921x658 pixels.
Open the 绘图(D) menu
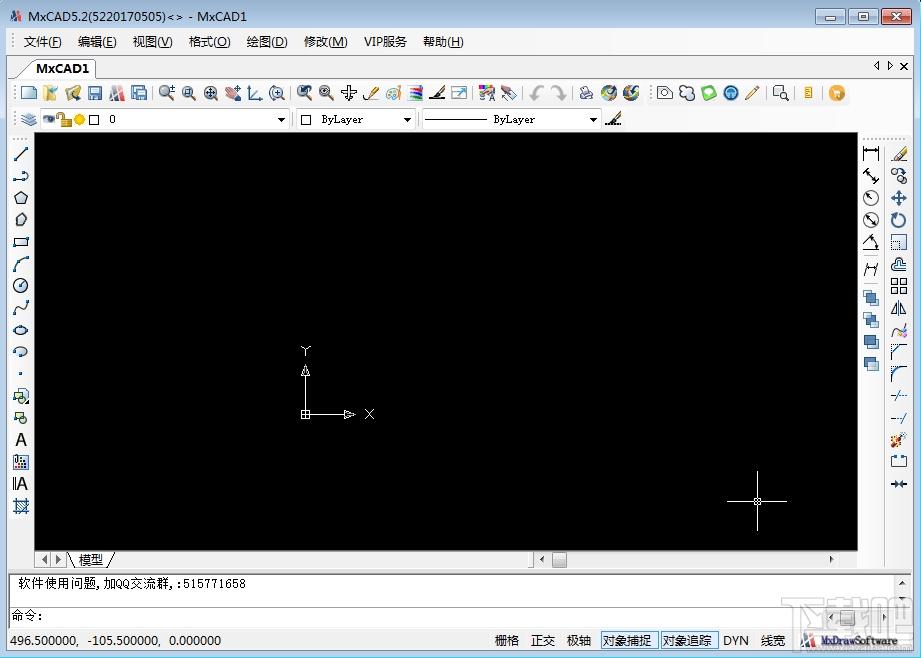[267, 42]
